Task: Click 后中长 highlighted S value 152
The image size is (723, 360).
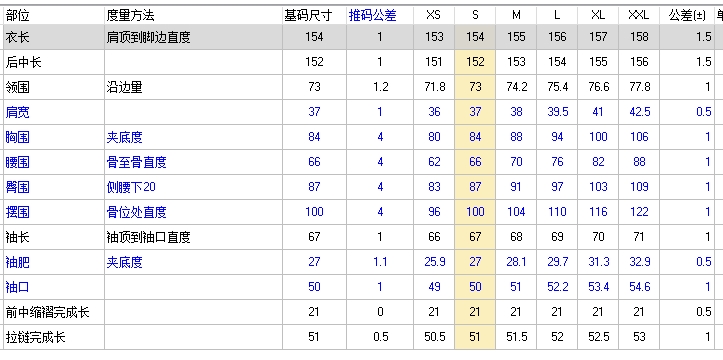Action: pyautogui.click(x=474, y=62)
